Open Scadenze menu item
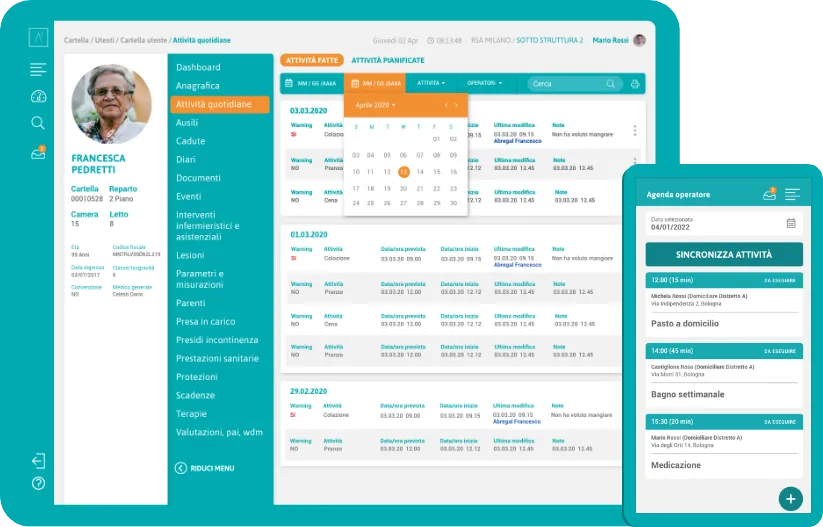The height and width of the screenshot is (527, 823). click(195, 395)
